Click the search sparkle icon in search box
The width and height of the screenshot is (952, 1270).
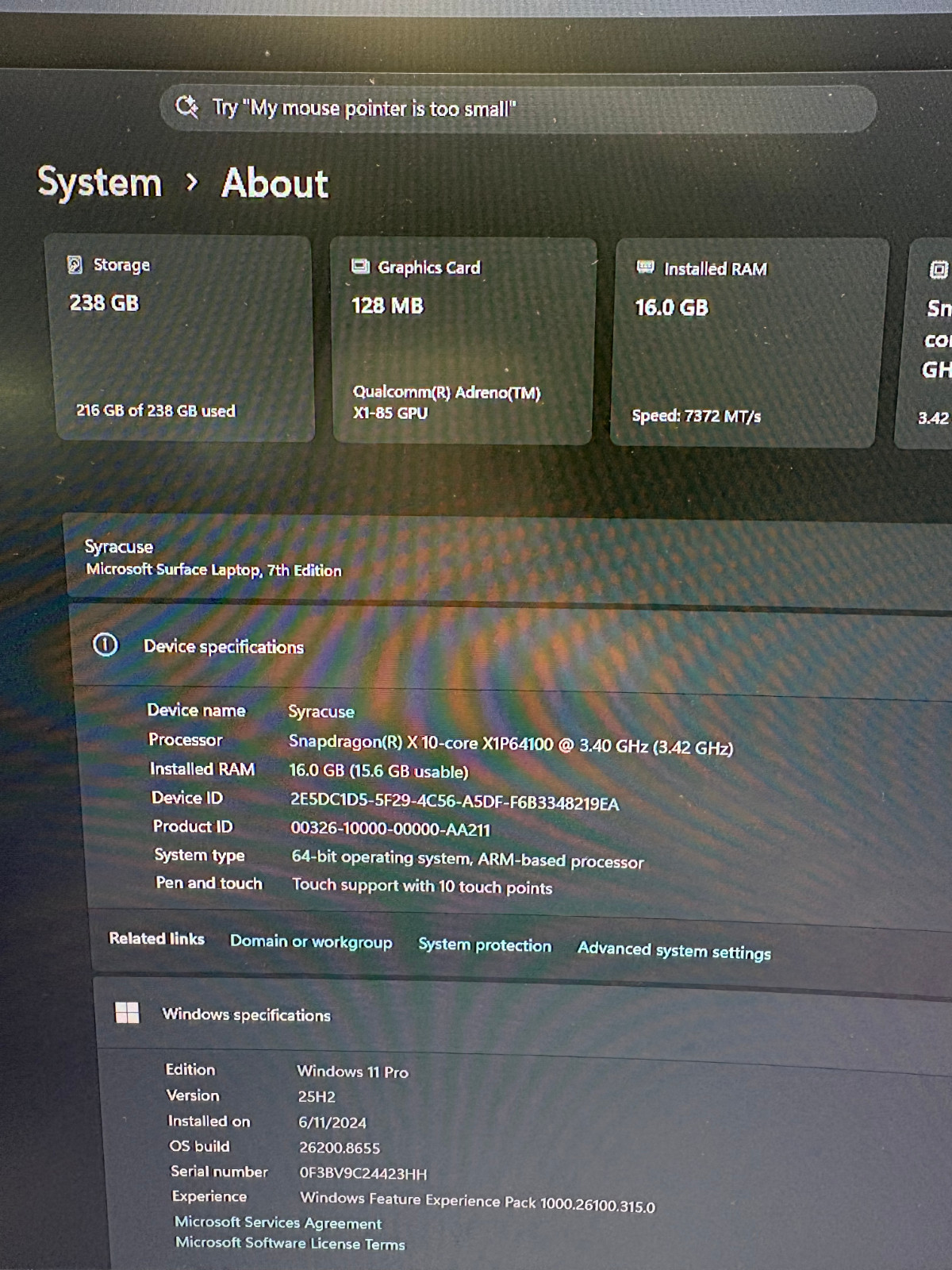coord(187,106)
